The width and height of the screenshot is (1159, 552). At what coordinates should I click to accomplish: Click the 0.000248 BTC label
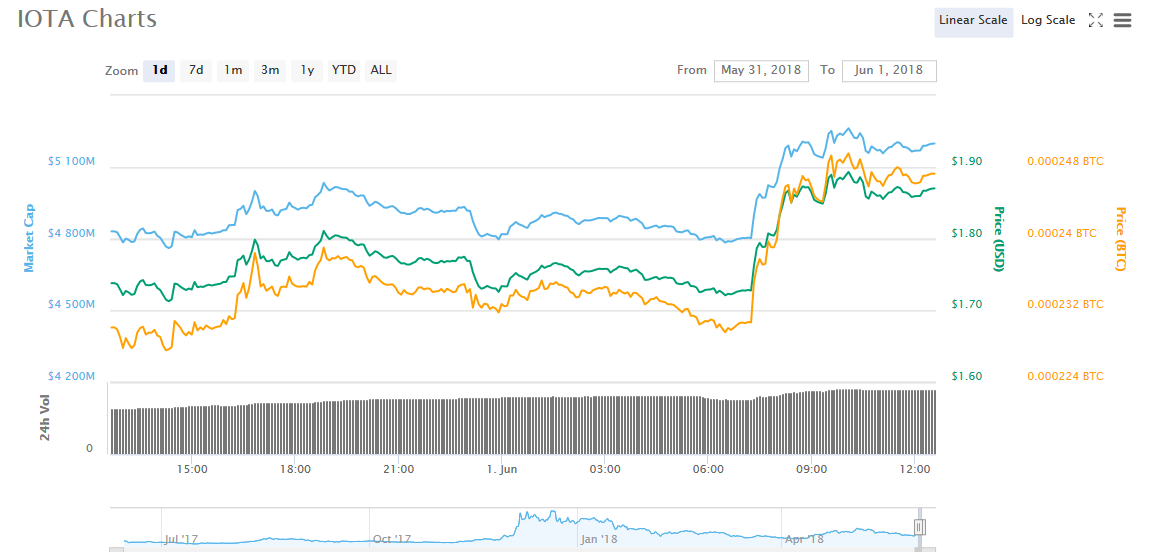pyautogui.click(x=1065, y=161)
